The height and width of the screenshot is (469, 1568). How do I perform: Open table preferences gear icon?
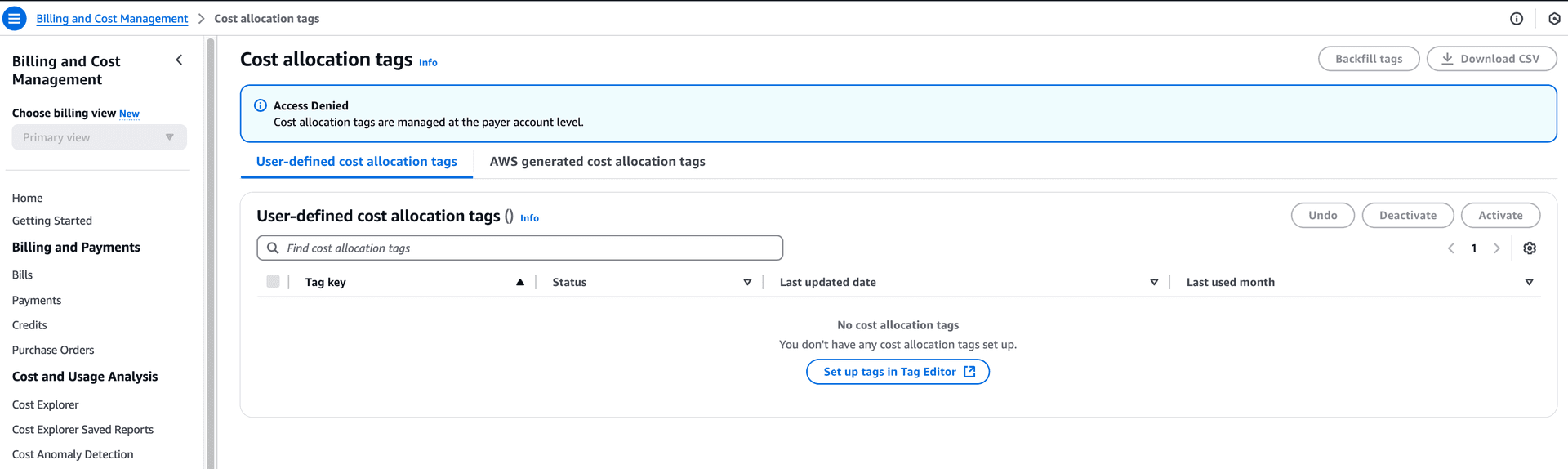(1530, 248)
